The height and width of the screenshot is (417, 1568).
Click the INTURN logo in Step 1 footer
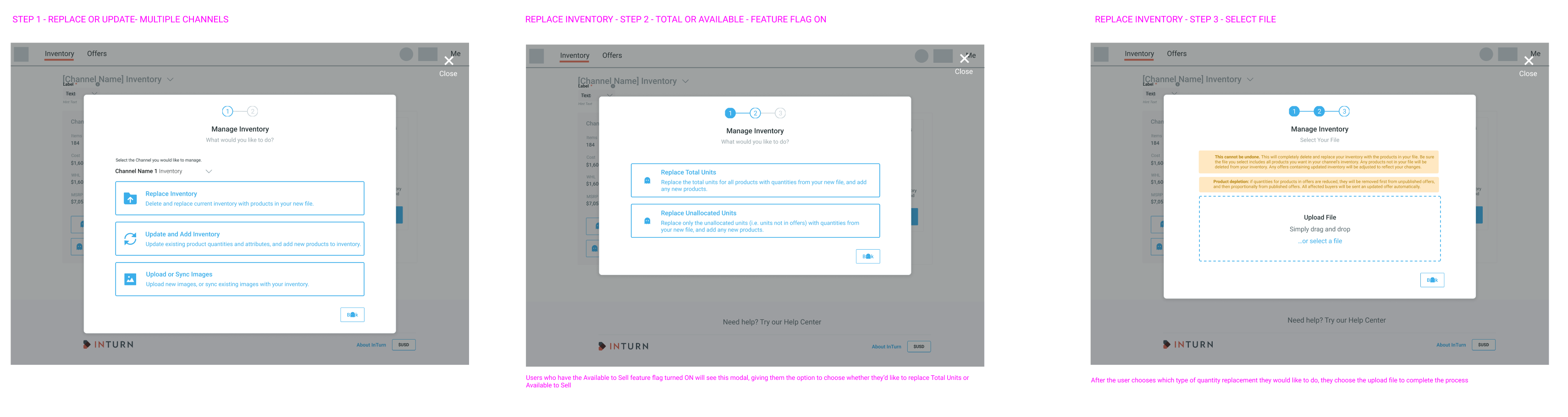coord(108,345)
